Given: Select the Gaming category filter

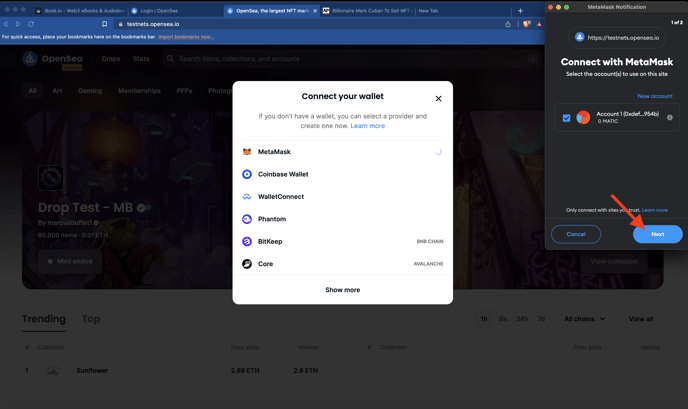Looking at the screenshot, I should (90, 91).
